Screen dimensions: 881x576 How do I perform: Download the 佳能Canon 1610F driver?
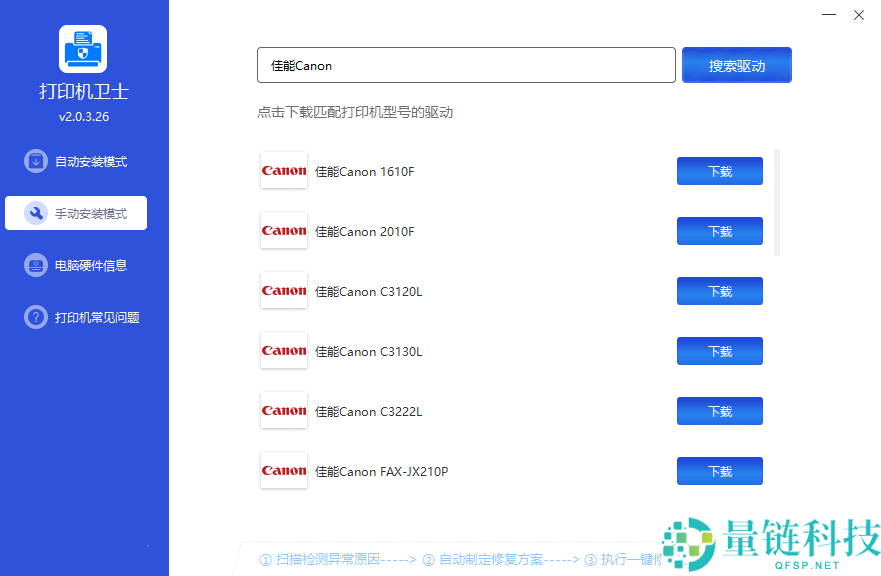(x=720, y=171)
